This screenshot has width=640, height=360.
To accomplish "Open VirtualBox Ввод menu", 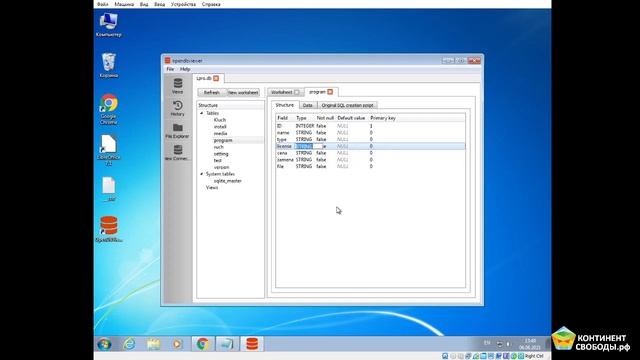I will [160, 4].
